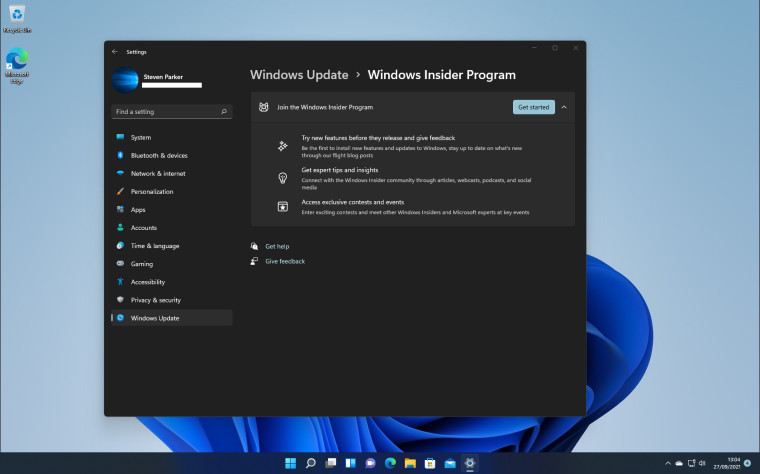Click the Network wifi icon in sidebar
Screen dimensions: 760x474
tap(120, 173)
